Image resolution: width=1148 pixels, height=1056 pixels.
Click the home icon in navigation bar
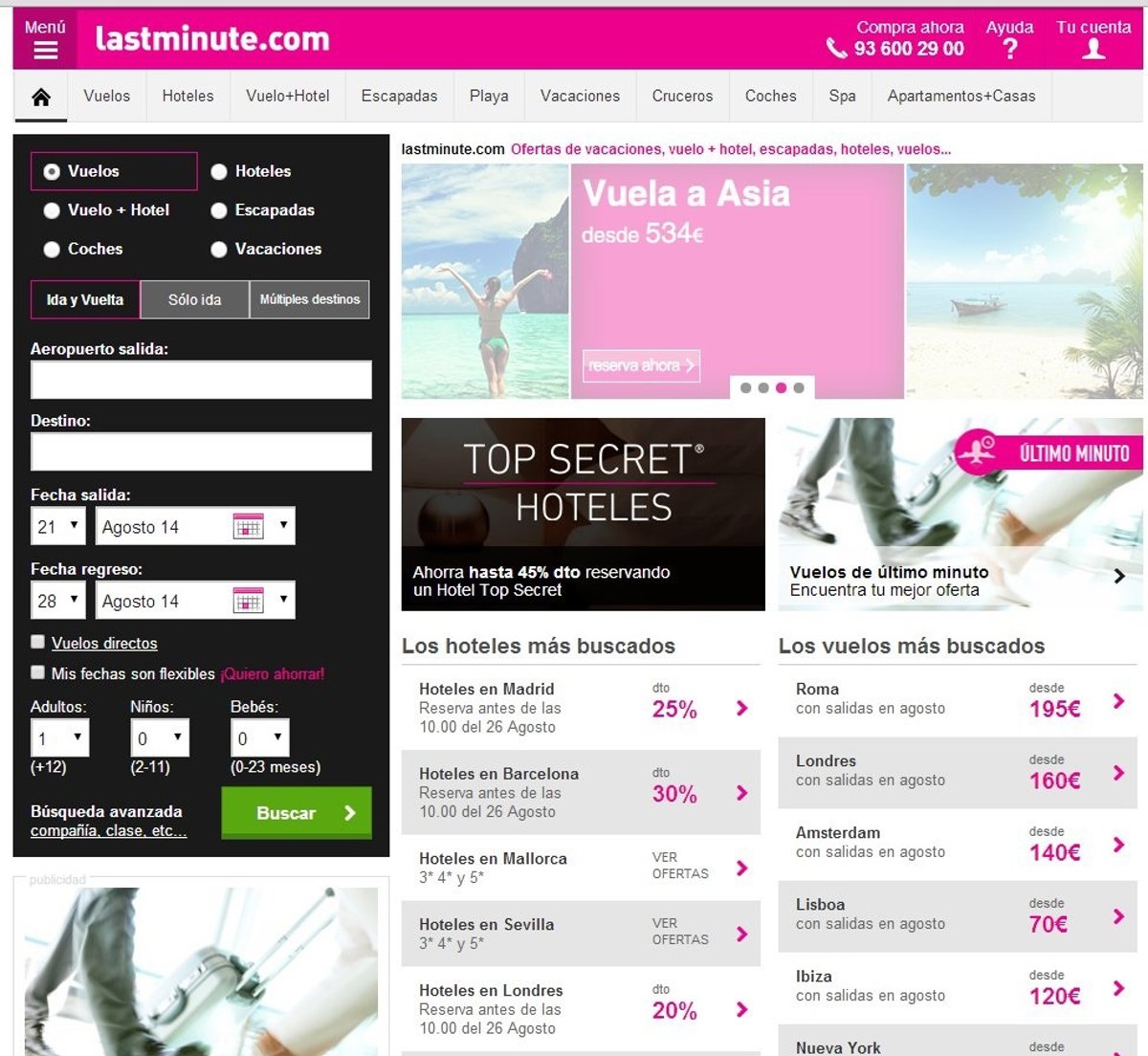(41, 97)
